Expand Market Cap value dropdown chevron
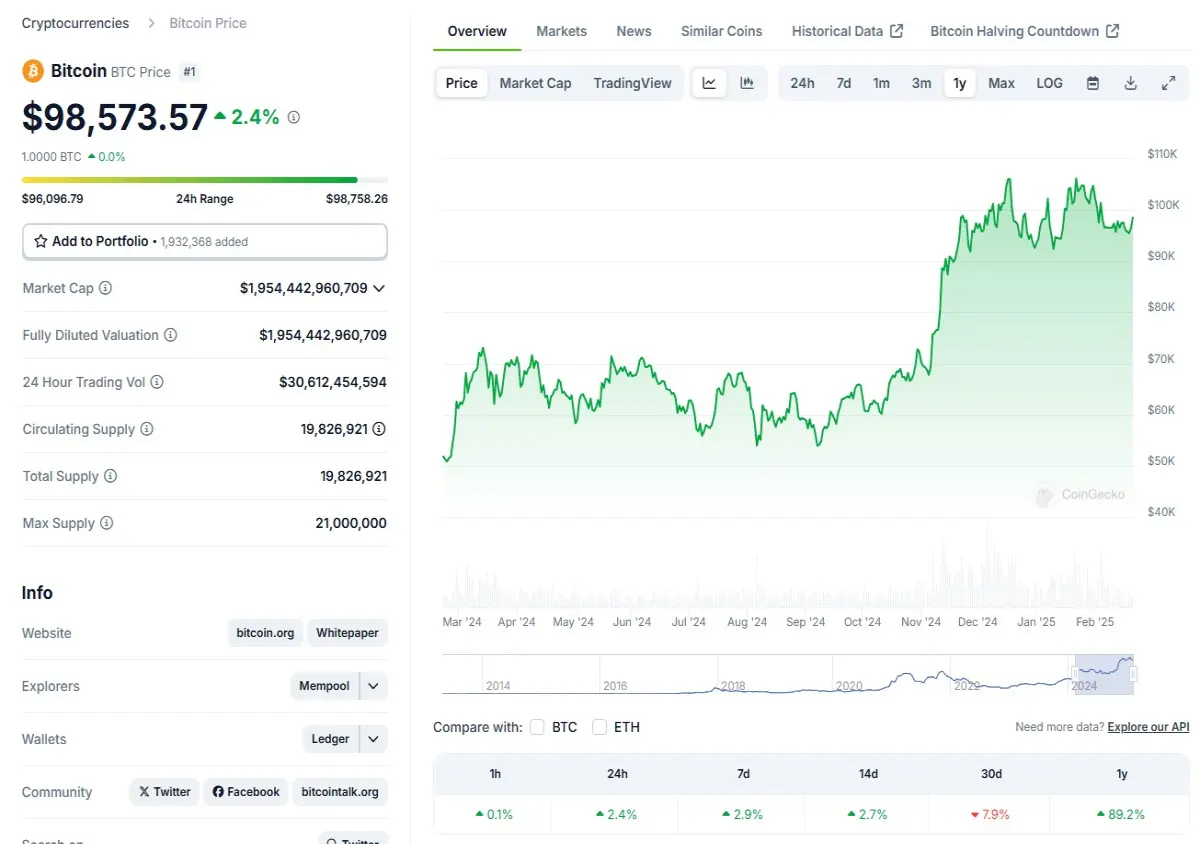Image resolution: width=1200 pixels, height=844 pixels. point(379,288)
